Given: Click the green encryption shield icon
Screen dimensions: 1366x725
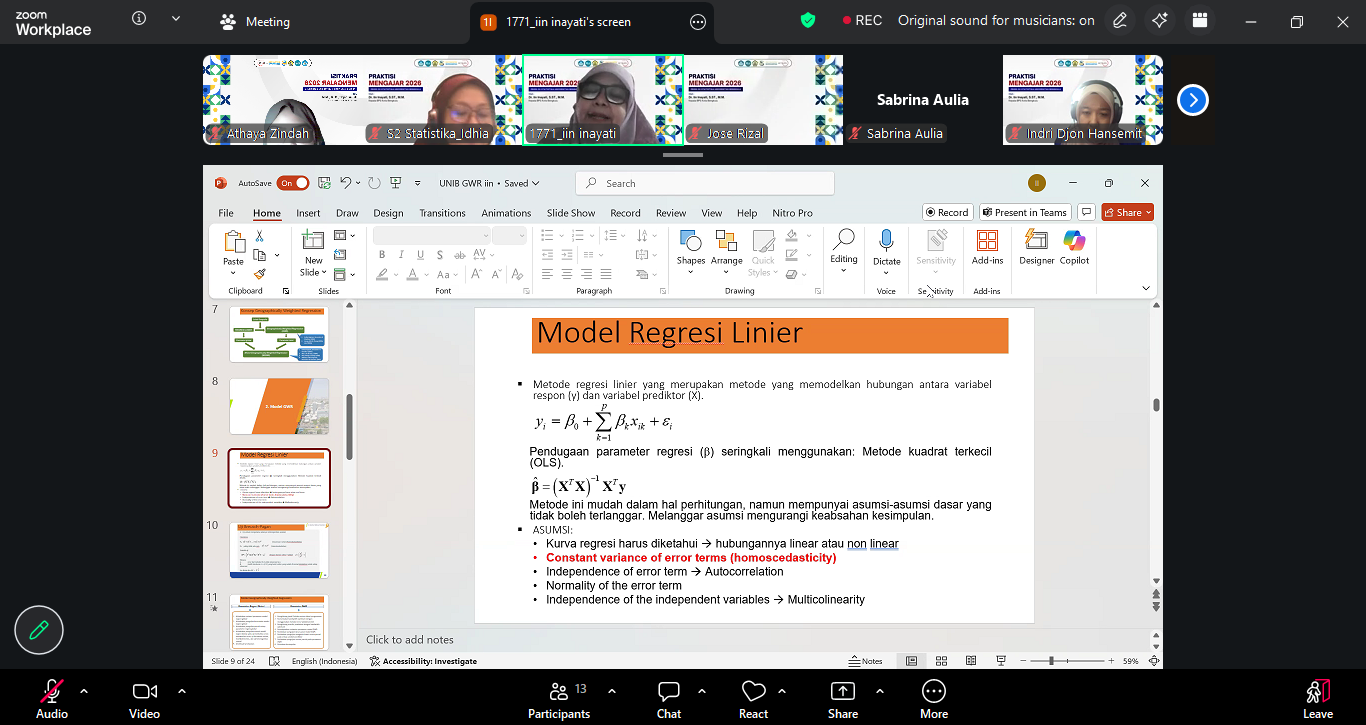Looking at the screenshot, I should (x=808, y=21).
